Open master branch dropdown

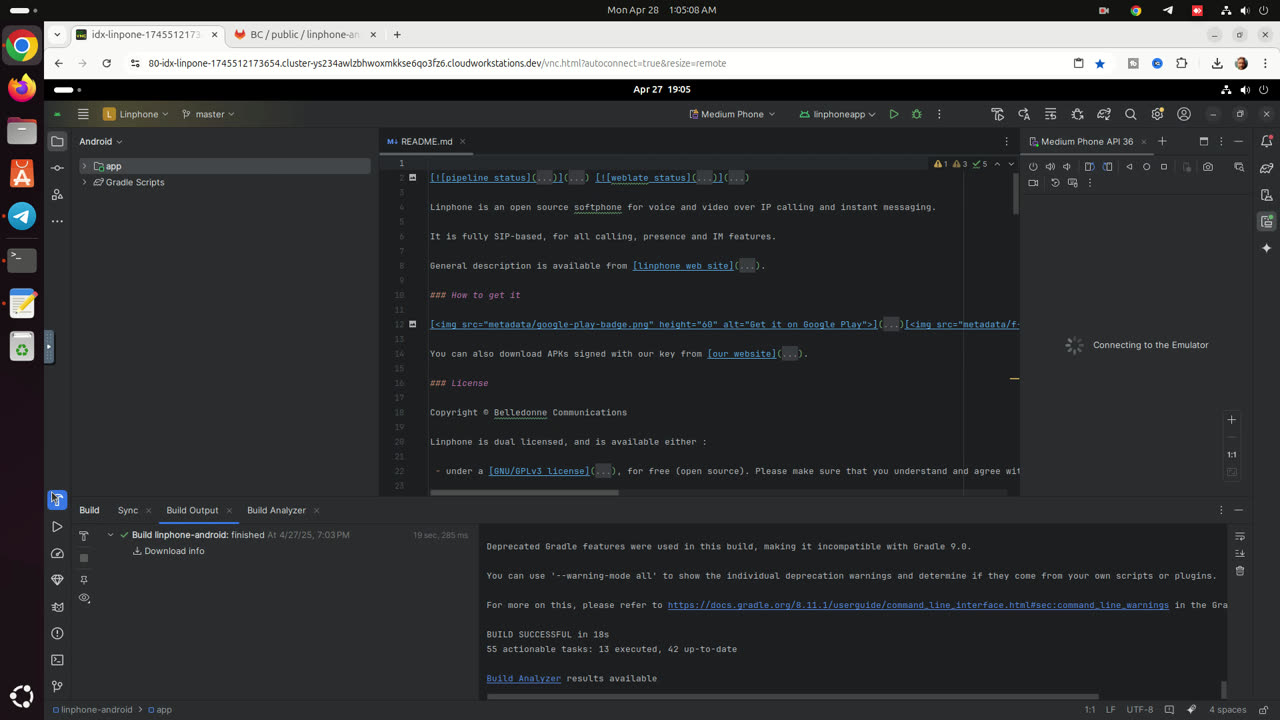coord(208,114)
